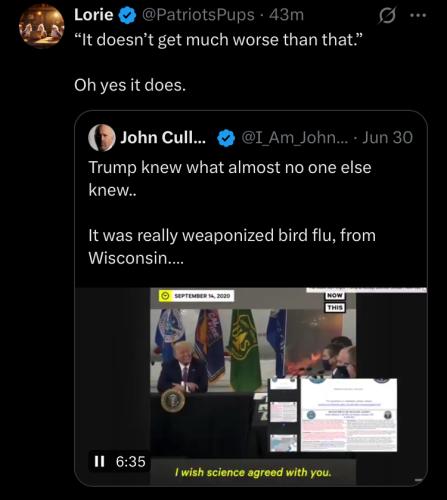Click the NOW THIS logo on video

pyautogui.click(x=335, y=302)
